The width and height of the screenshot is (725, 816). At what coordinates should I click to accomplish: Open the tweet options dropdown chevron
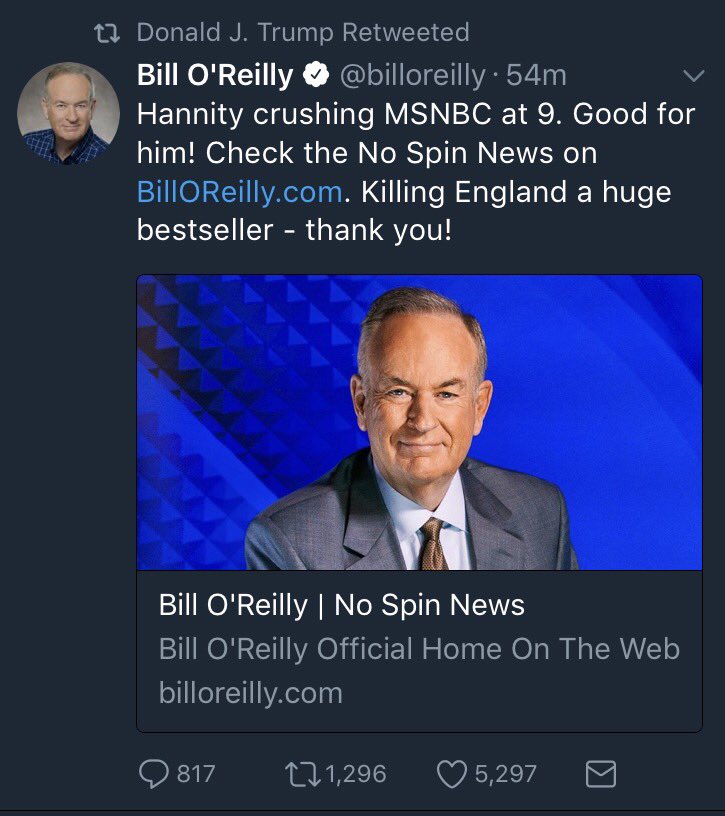tap(691, 76)
